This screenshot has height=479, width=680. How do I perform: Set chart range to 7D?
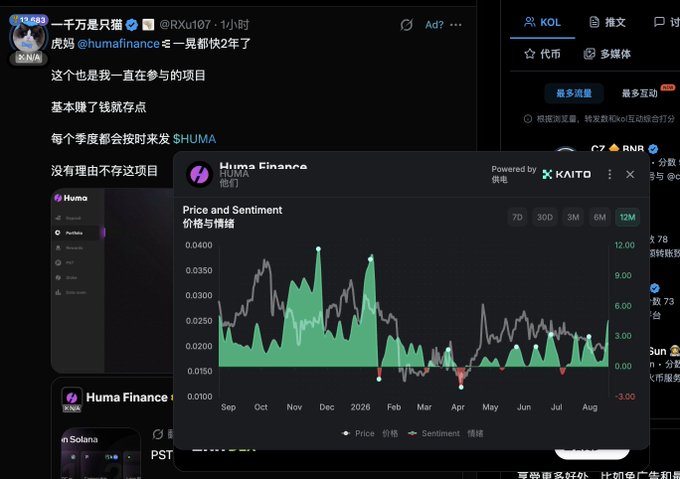[x=517, y=217]
